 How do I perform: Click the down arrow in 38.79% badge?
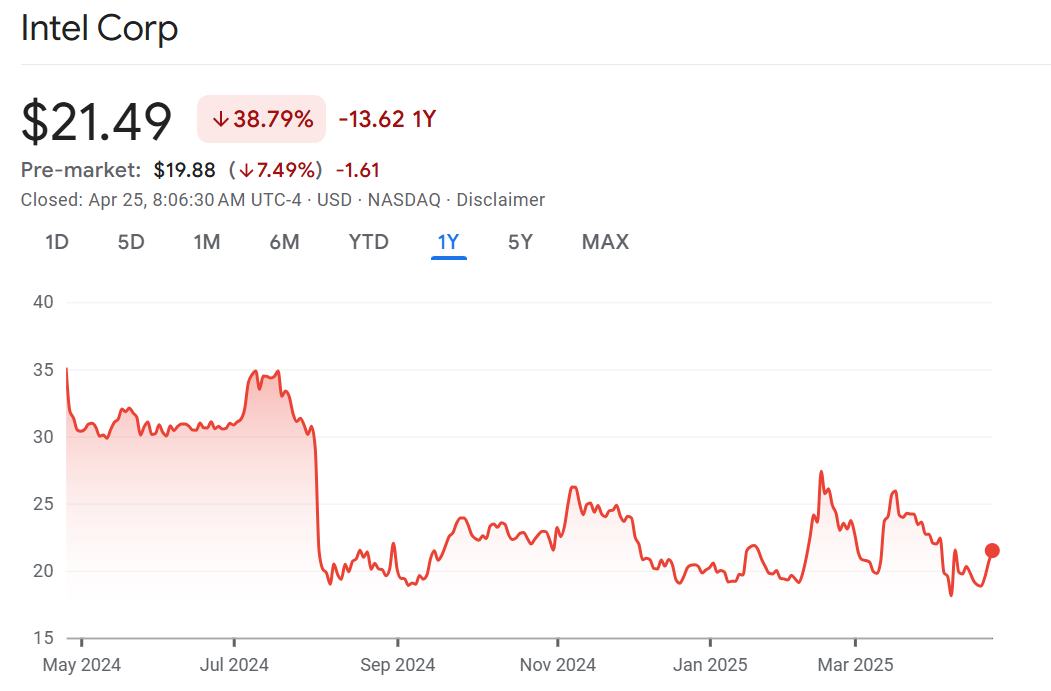(221, 120)
